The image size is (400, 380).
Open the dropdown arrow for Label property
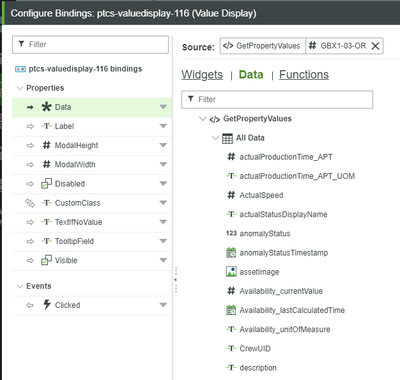coord(163,126)
